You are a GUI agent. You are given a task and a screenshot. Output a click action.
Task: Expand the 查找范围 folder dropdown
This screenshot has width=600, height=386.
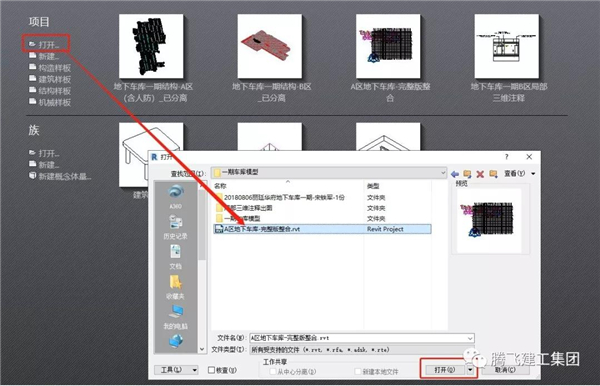click(x=443, y=173)
